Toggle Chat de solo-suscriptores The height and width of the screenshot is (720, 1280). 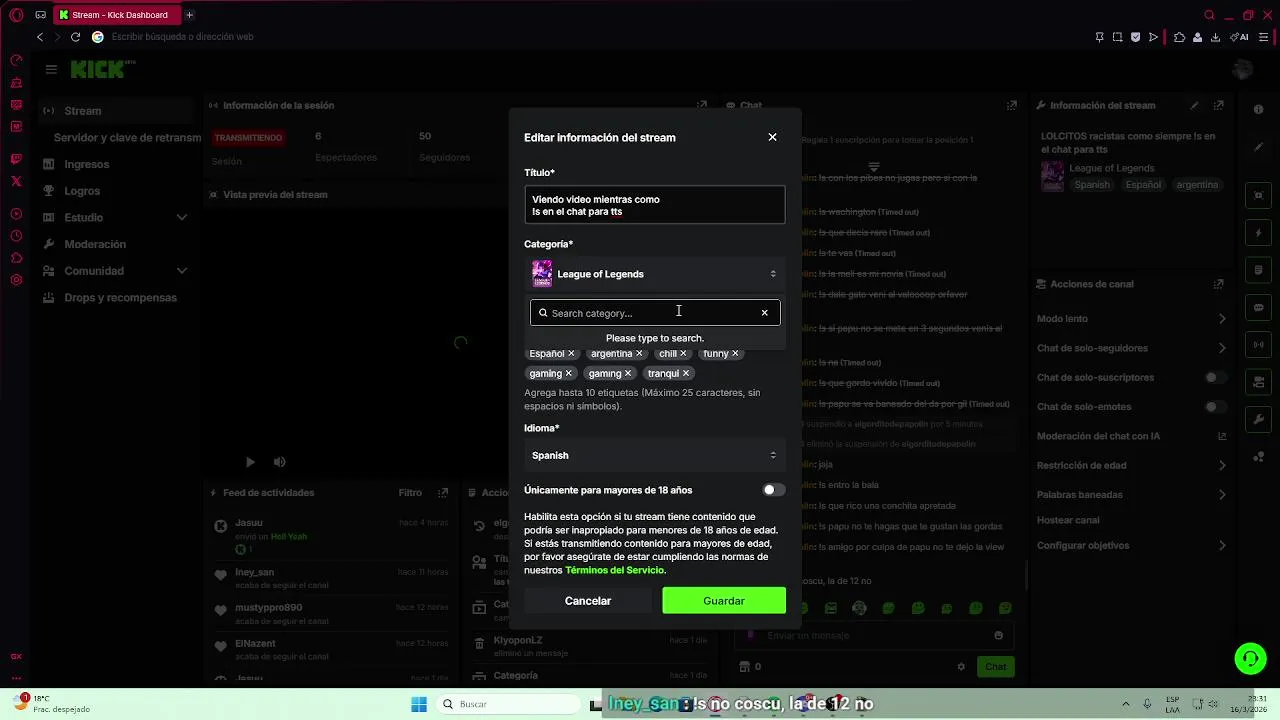[x=1214, y=378]
